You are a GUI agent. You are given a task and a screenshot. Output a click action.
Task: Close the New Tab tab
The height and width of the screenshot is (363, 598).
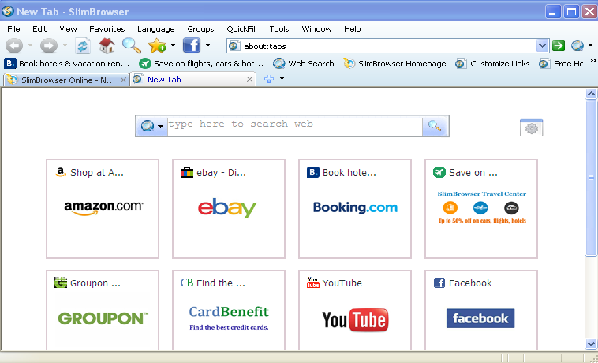249,79
